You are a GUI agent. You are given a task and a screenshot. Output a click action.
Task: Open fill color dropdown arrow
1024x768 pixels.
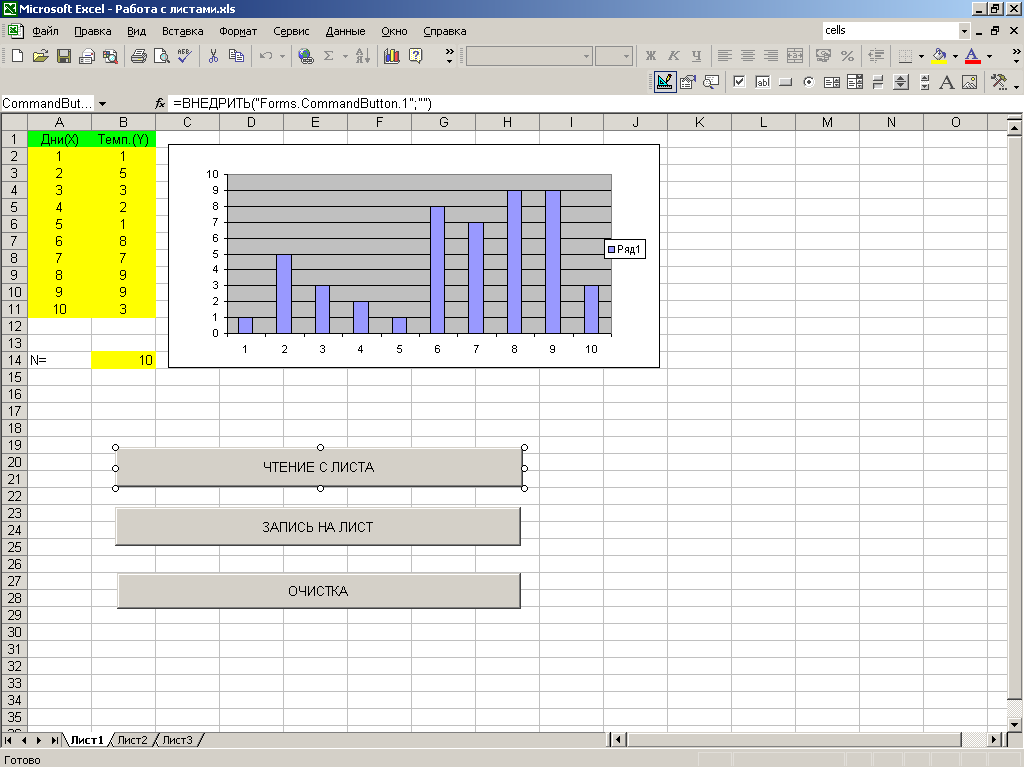[955, 56]
